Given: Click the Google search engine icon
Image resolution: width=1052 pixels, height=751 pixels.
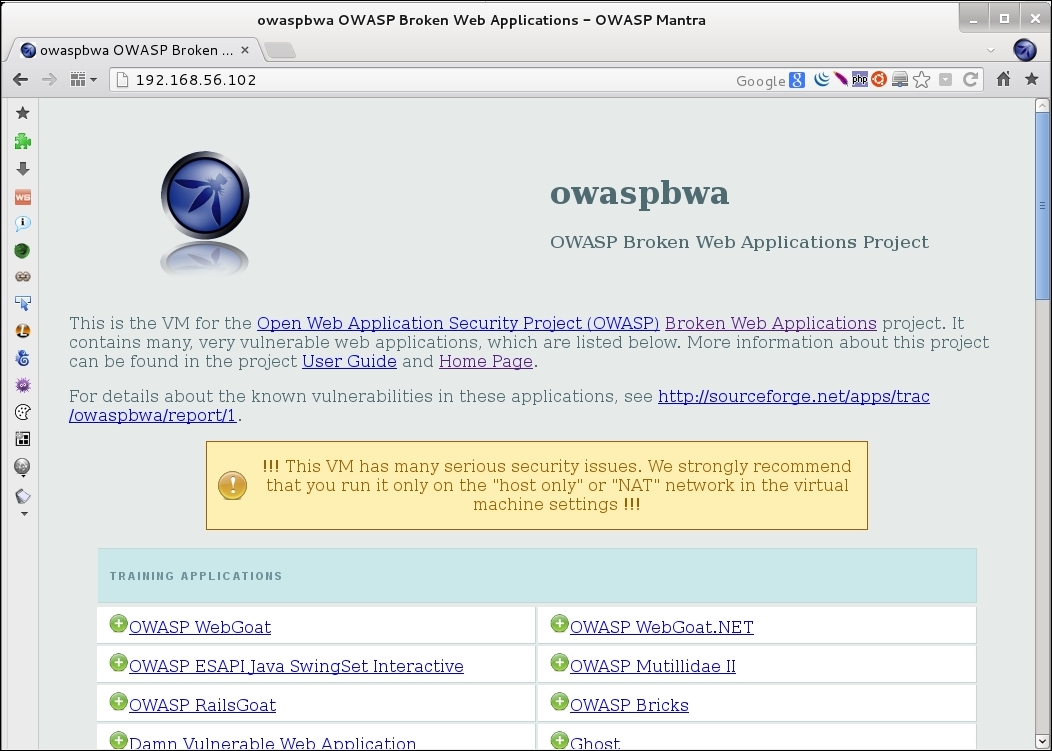Looking at the screenshot, I should pos(796,80).
